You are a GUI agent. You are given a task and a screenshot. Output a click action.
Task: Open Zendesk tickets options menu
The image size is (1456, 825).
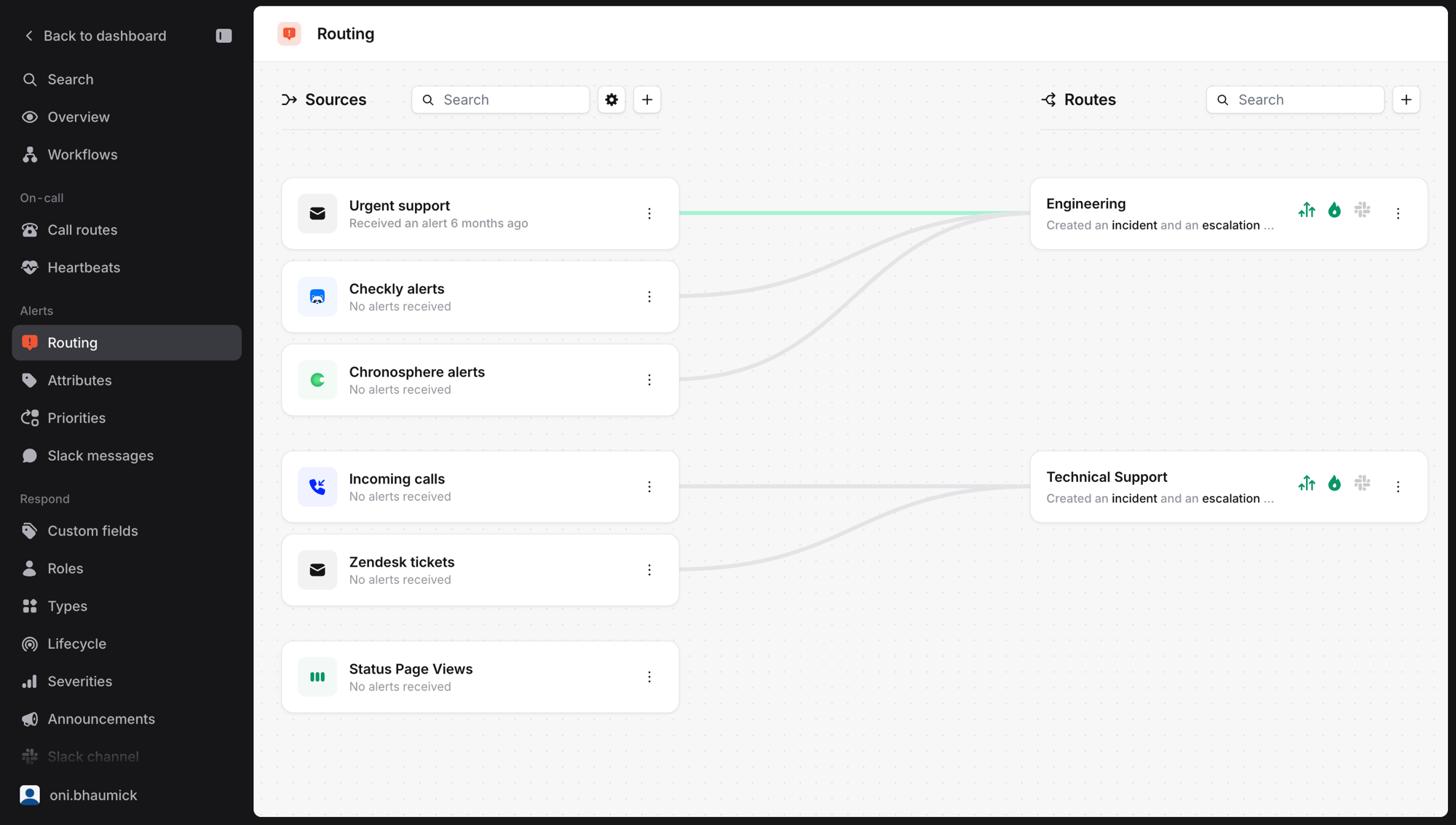tap(649, 570)
